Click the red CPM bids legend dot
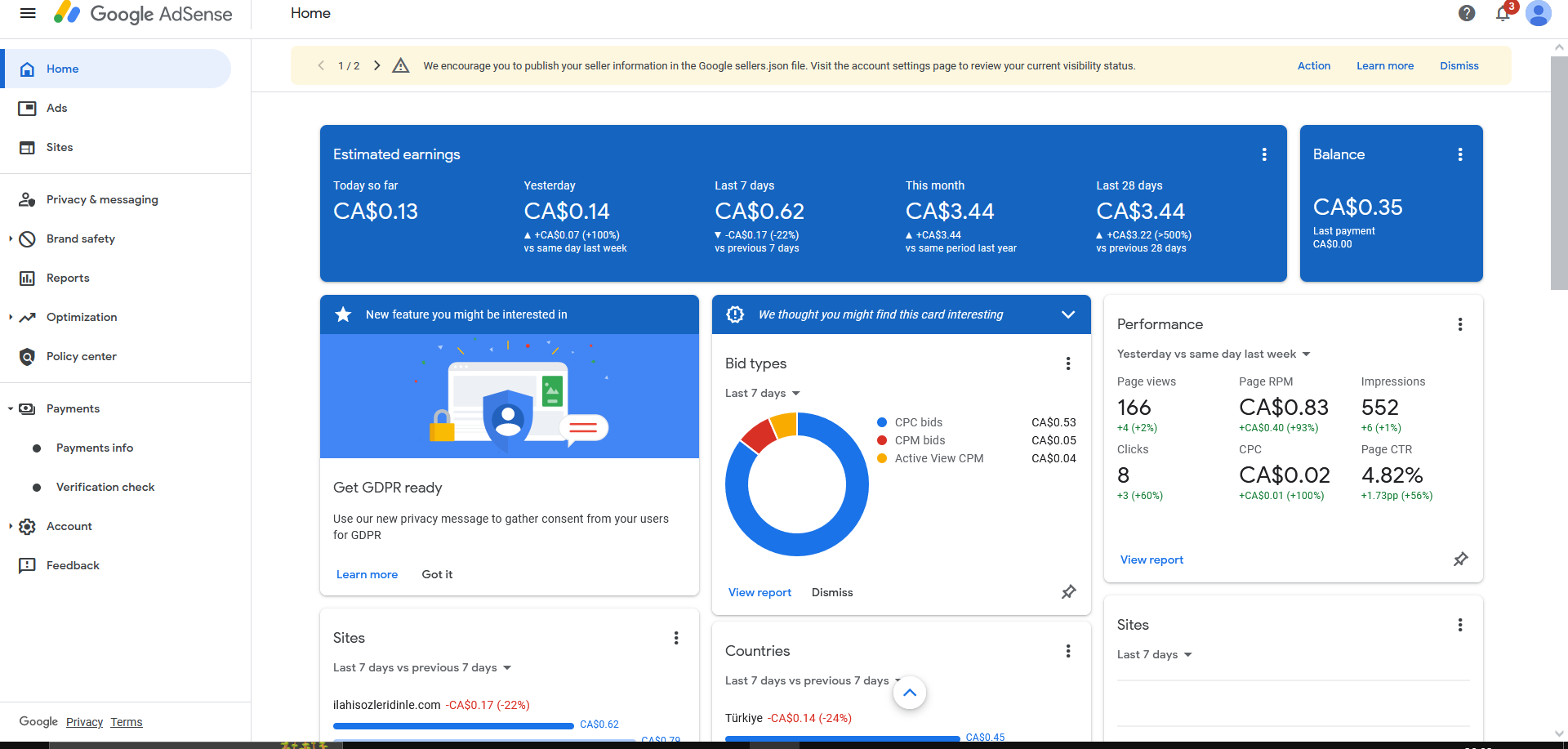Viewport: 1568px width, 749px height. point(882,440)
